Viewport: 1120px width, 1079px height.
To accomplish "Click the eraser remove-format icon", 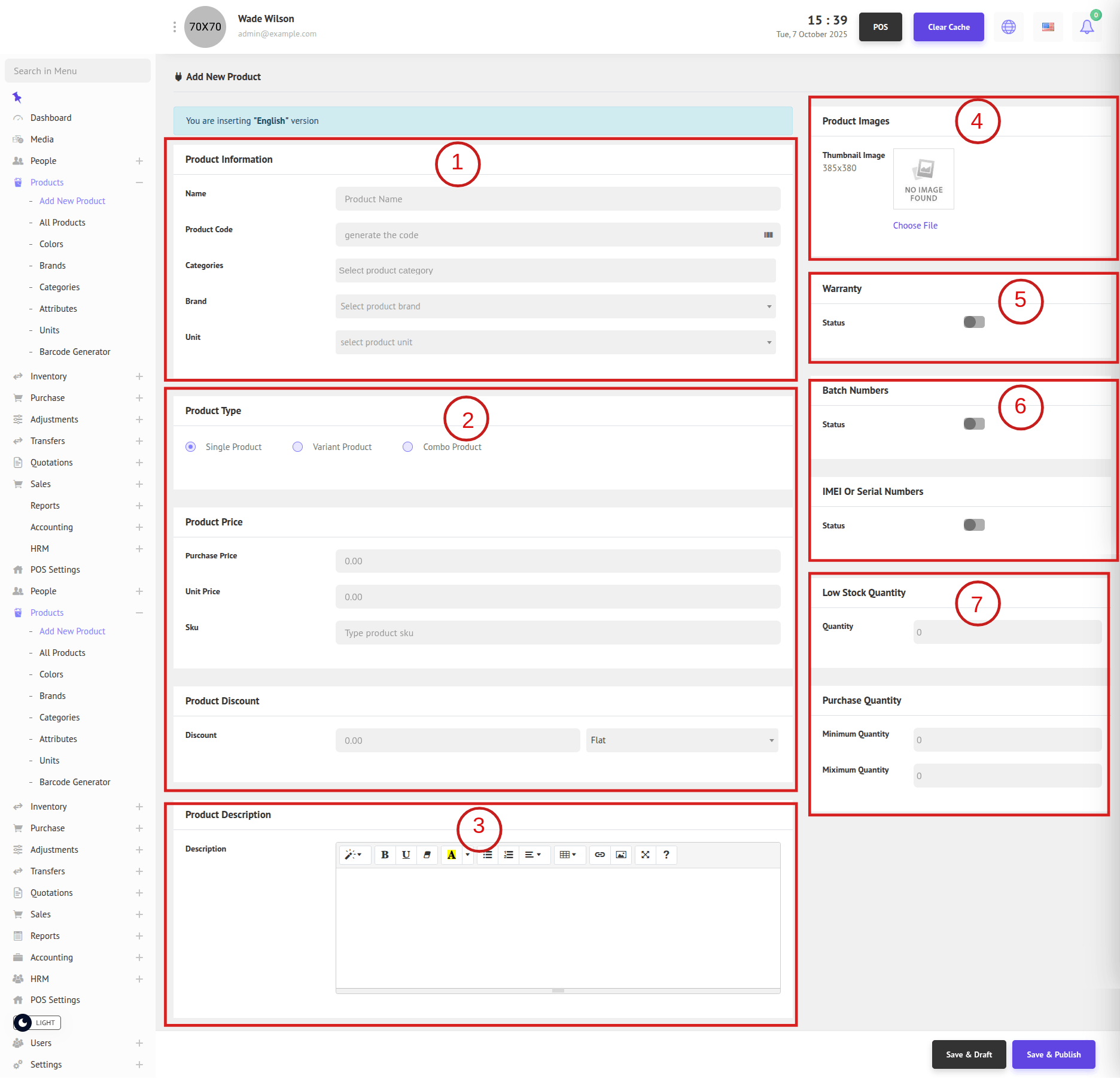I will pos(427,855).
